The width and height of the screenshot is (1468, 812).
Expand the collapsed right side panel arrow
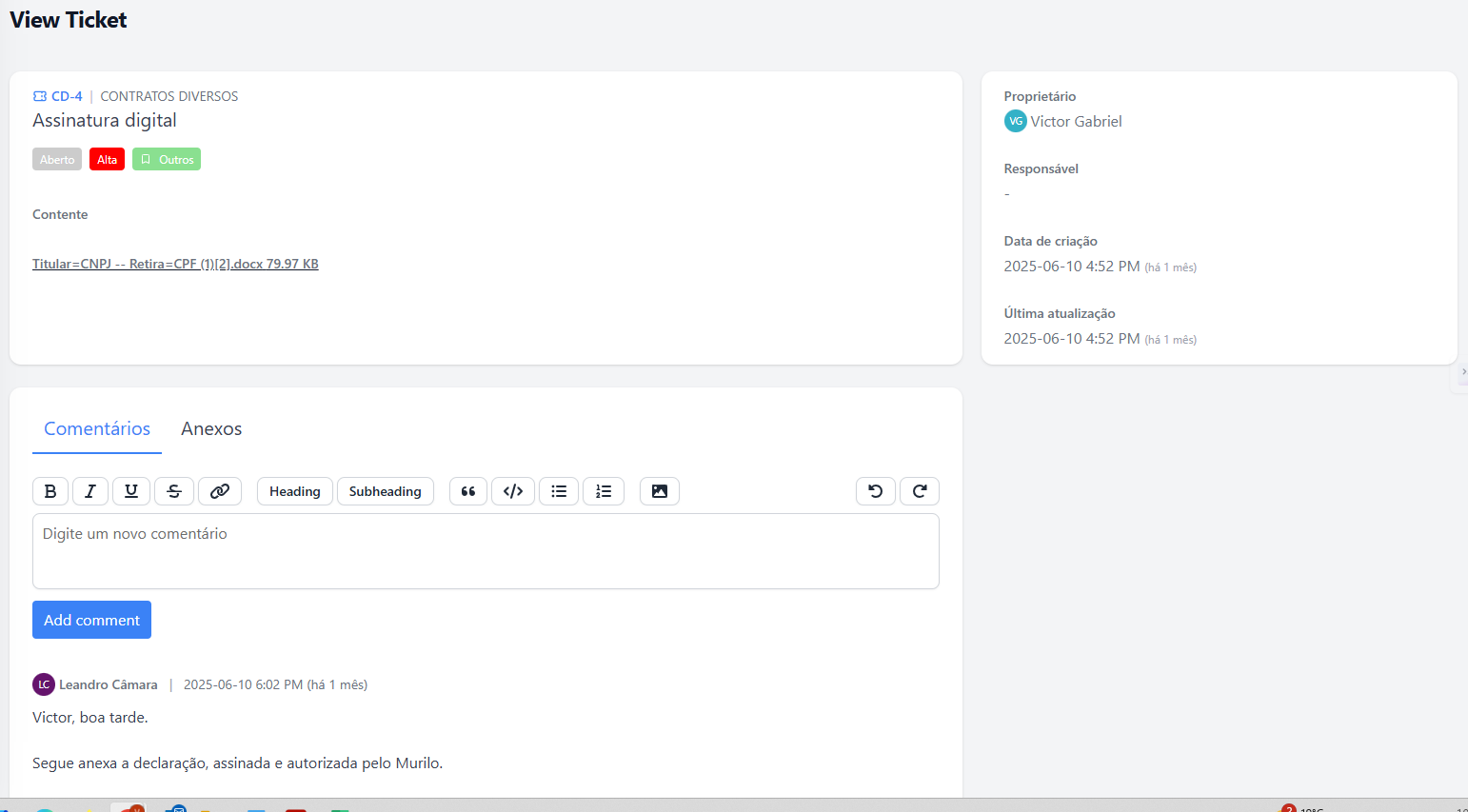pos(1462,372)
